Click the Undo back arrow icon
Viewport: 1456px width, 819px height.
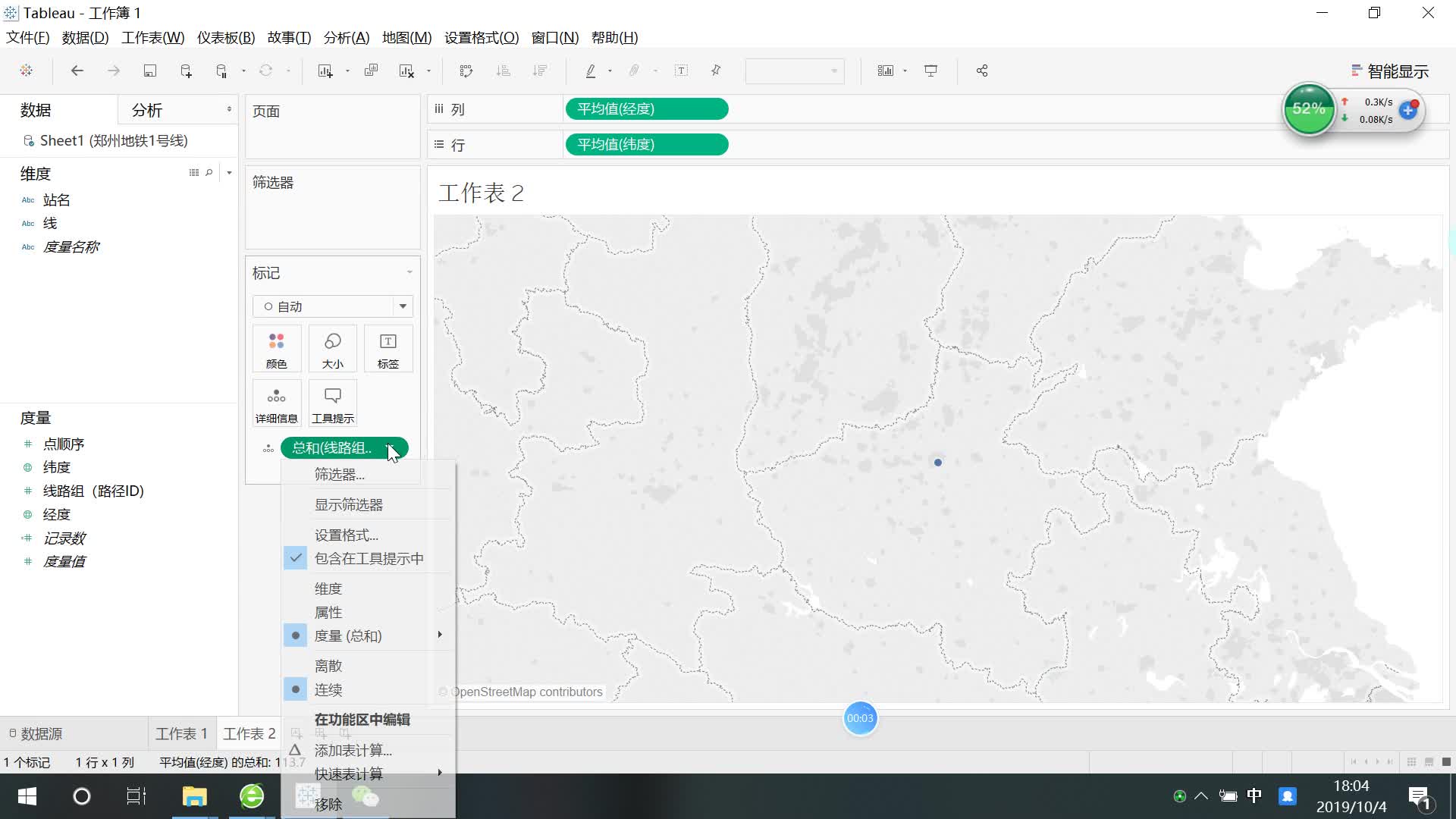(x=77, y=71)
